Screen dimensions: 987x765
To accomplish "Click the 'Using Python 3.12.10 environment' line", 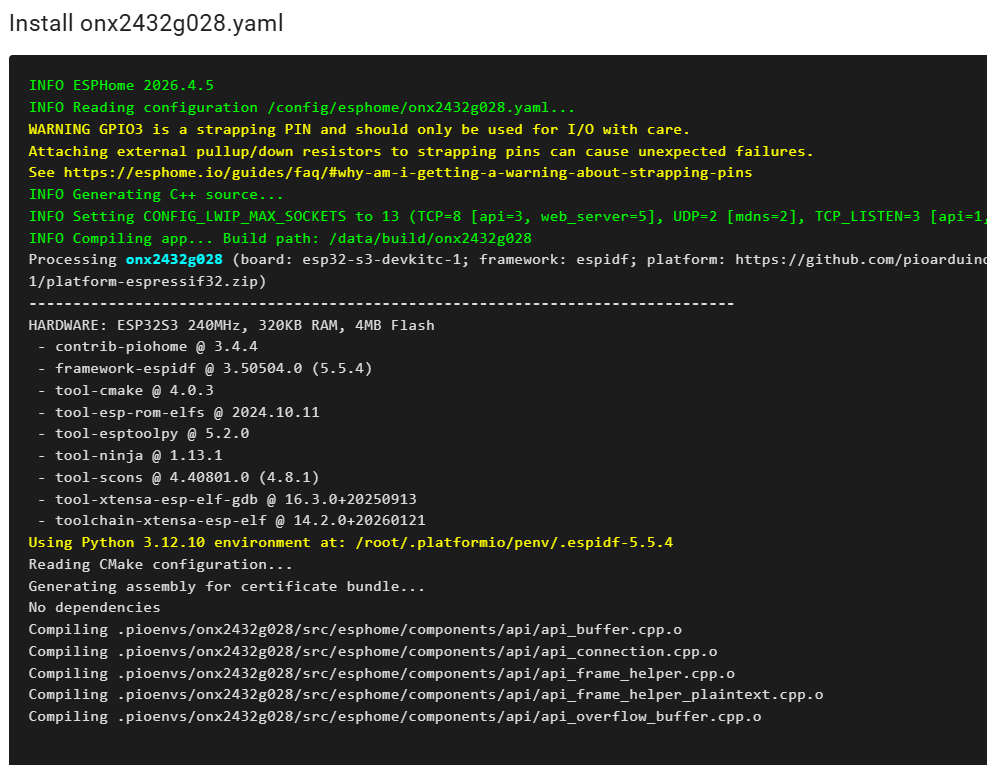I will coord(351,542).
